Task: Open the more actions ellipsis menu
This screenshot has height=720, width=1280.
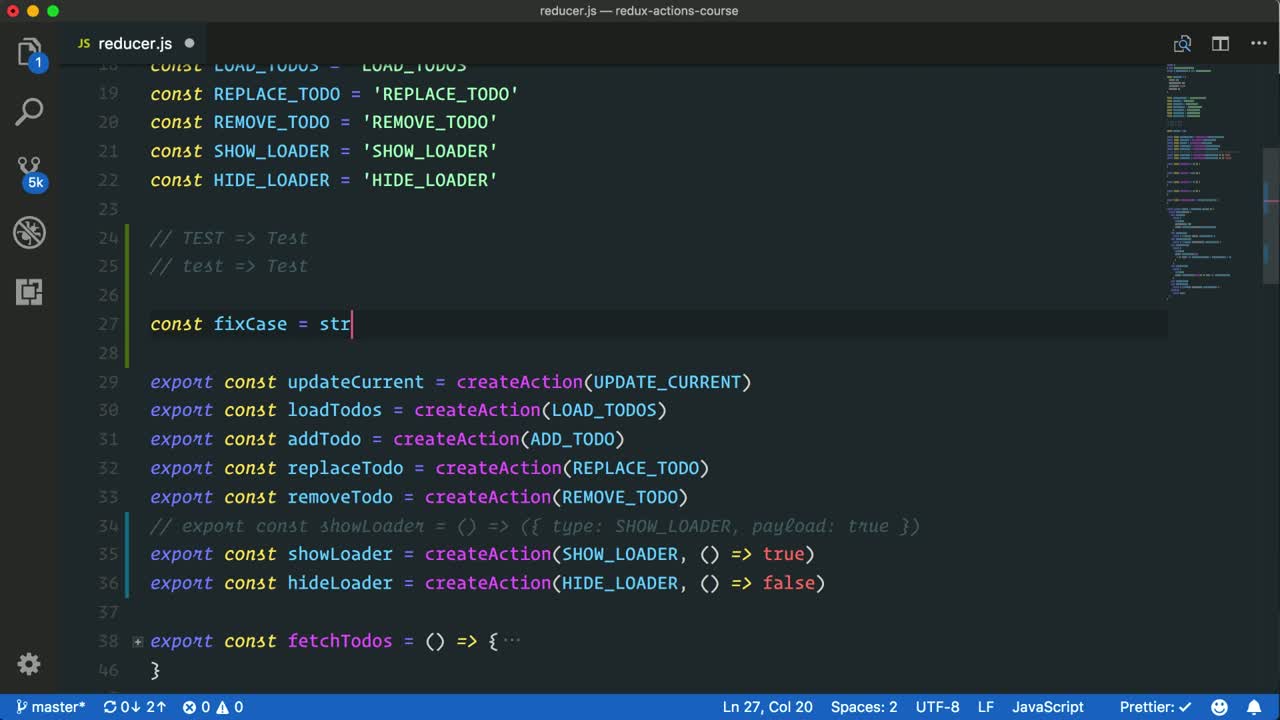Action: pyautogui.click(x=1258, y=44)
